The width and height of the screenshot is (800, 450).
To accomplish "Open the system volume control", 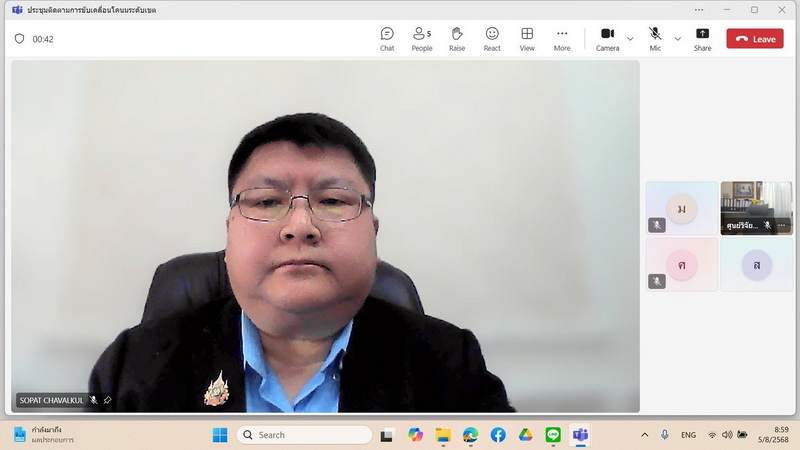I will point(727,435).
